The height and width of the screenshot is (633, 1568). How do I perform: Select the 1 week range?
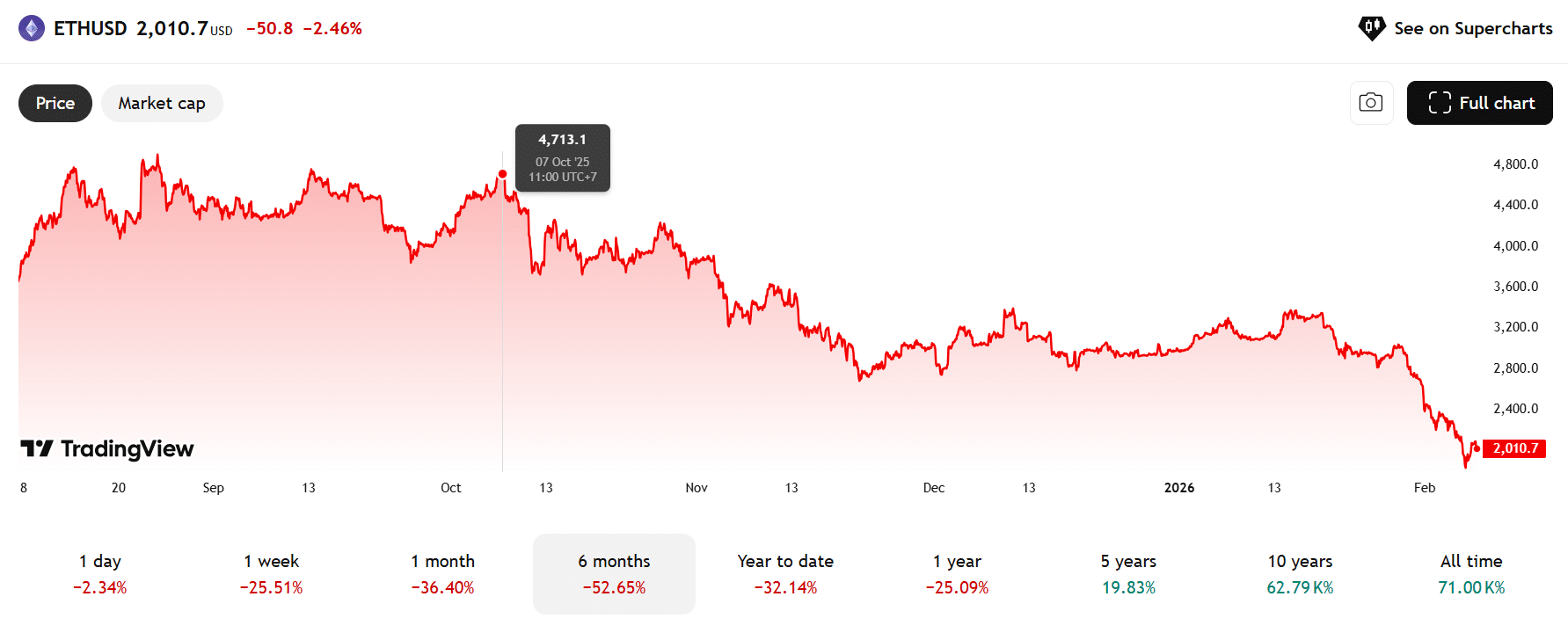271,573
